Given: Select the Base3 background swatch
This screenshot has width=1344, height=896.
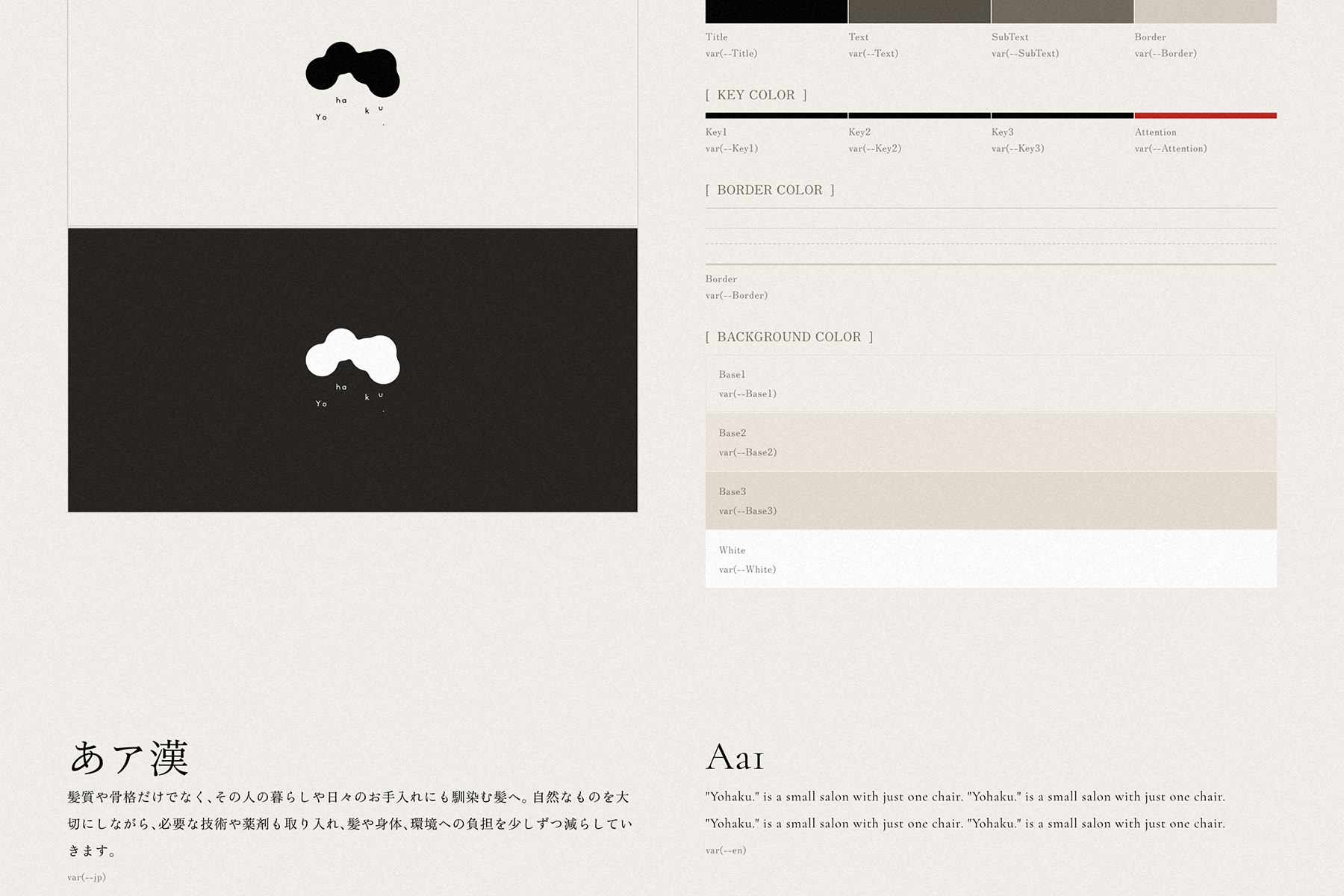Looking at the screenshot, I should pos(991,501).
